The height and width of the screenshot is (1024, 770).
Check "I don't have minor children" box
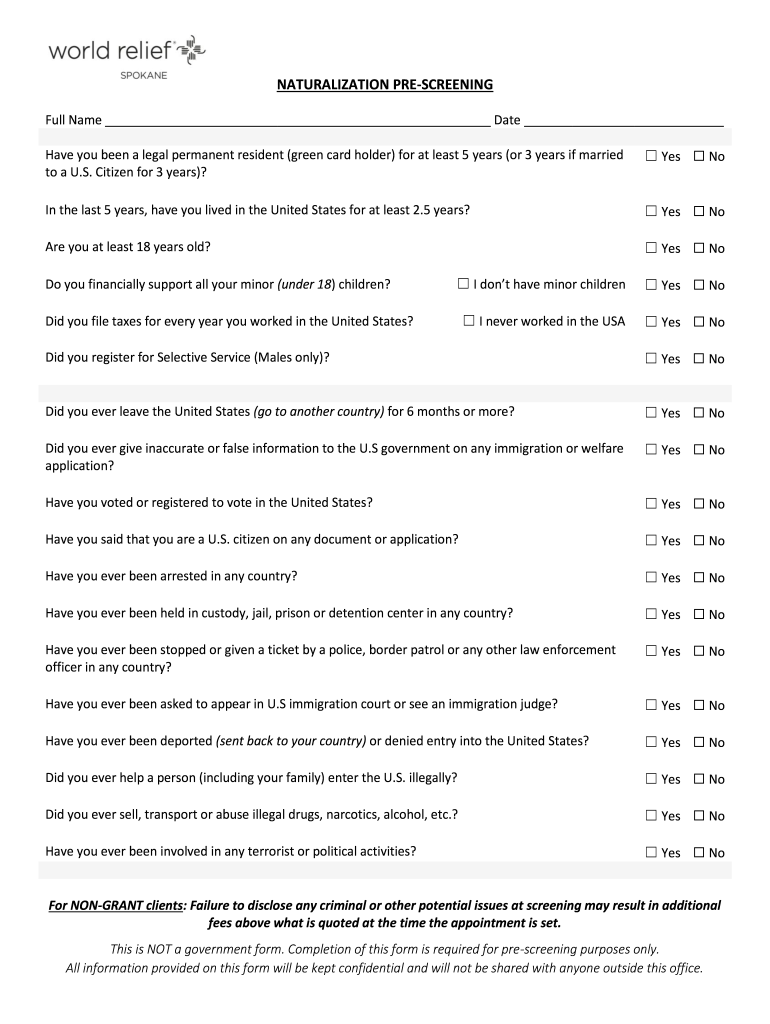coord(463,284)
